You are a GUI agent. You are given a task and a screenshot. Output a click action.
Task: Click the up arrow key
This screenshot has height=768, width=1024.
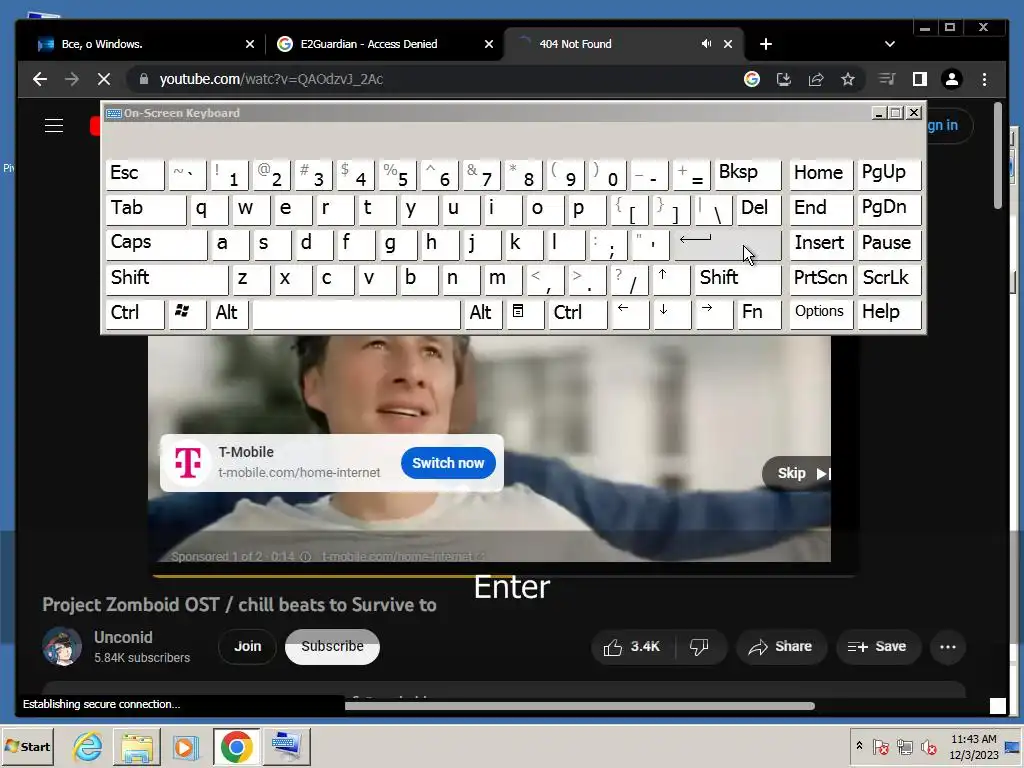point(671,279)
